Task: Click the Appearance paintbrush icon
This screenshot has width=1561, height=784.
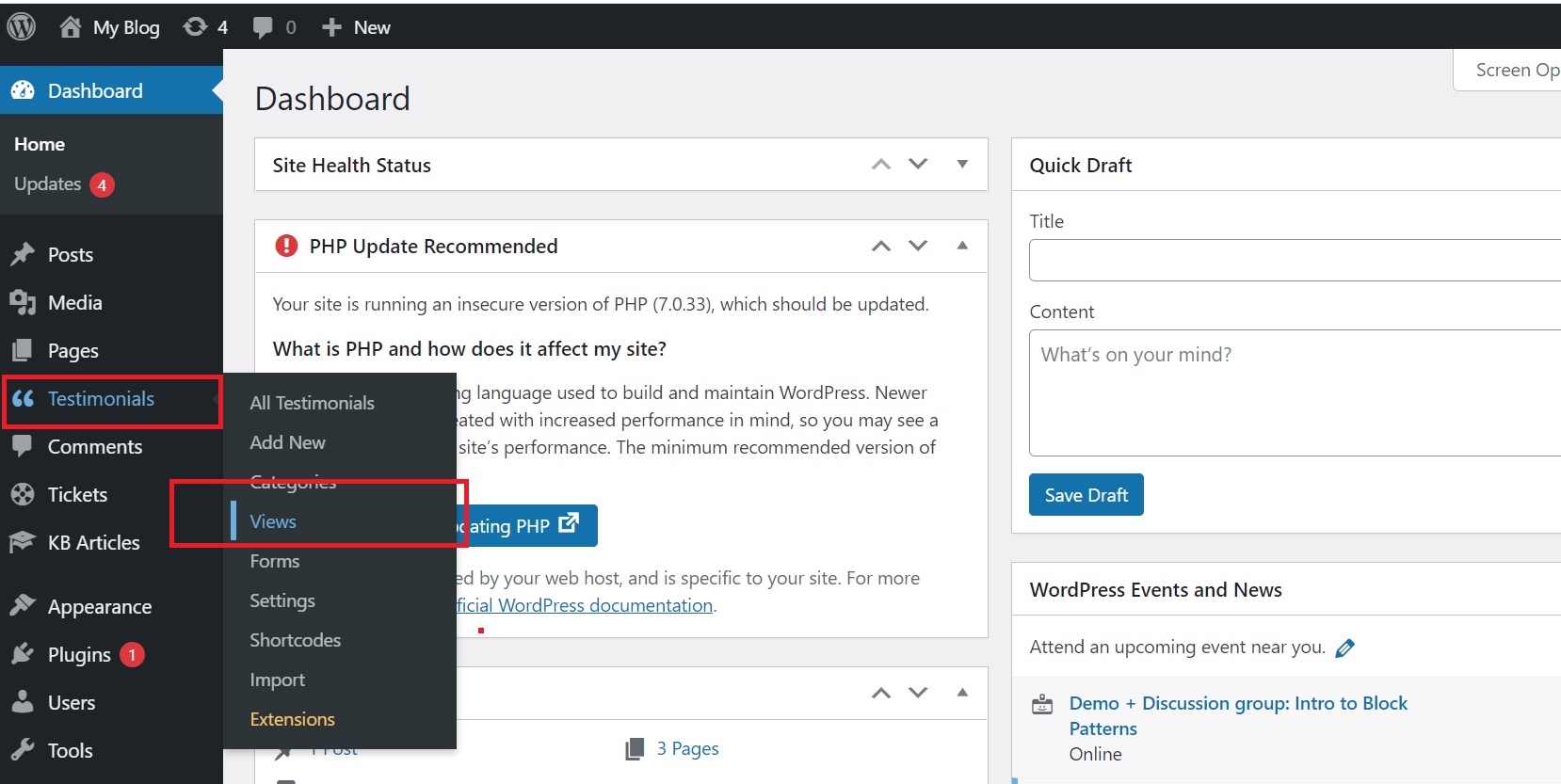Action: (x=23, y=606)
